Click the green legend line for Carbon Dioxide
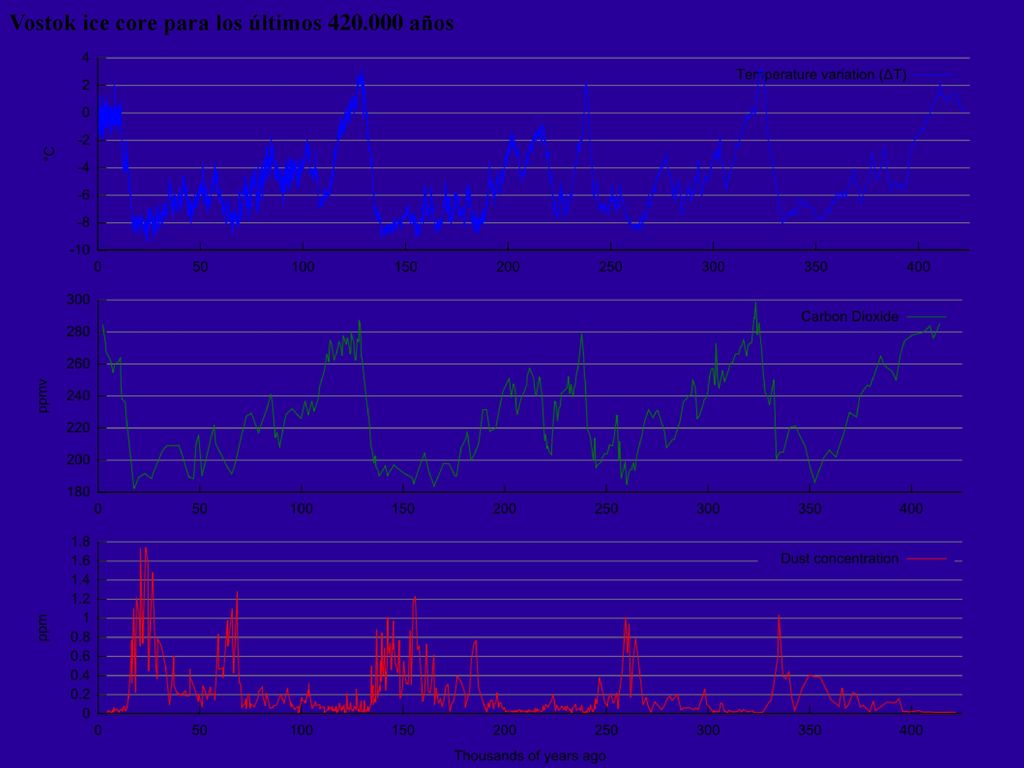 coord(926,317)
